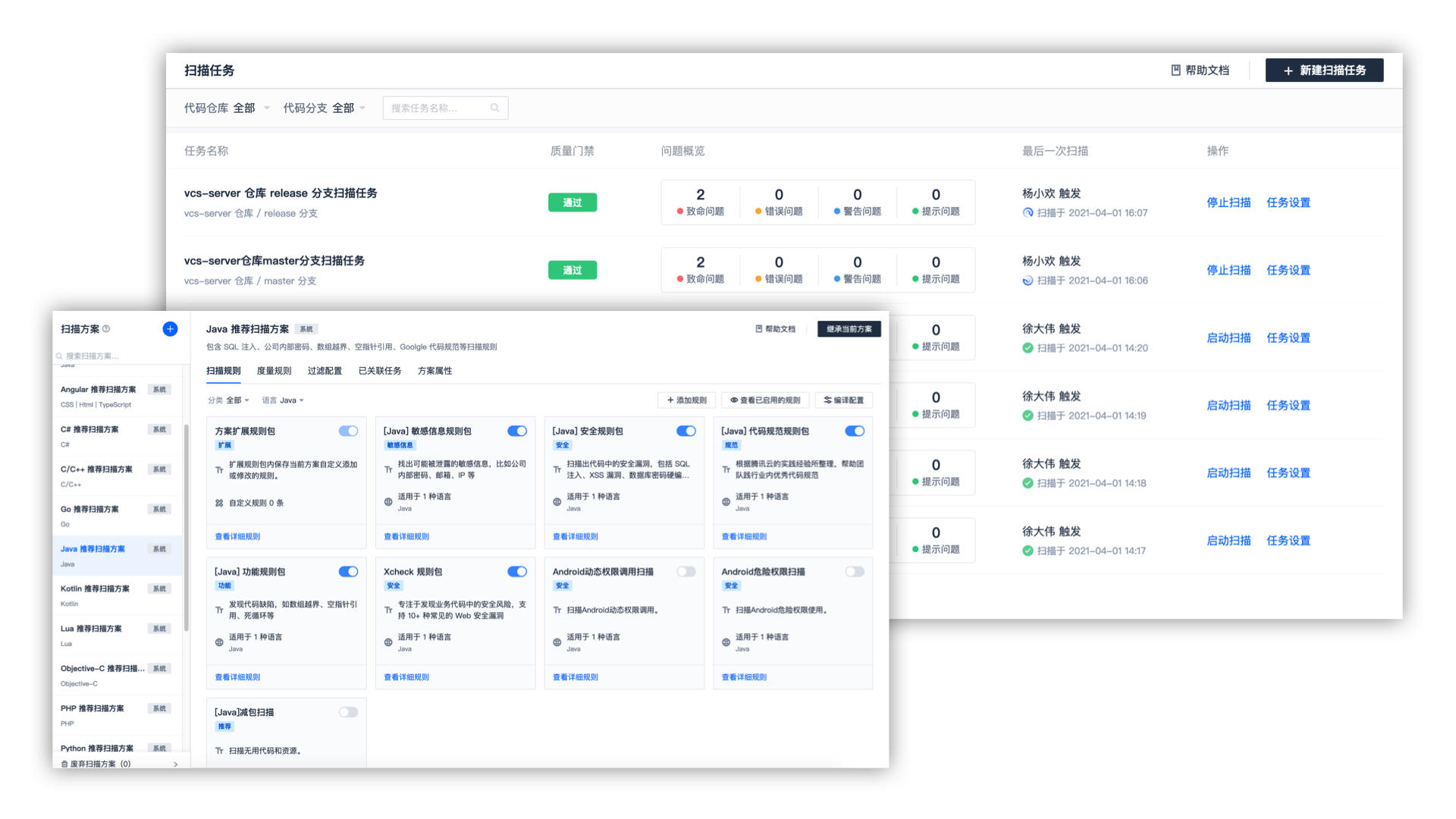The width and height of the screenshot is (1456, 819).
Task: Select Kotlin 推荐扫描方案 in the sidebar
Action: (95, 589)
